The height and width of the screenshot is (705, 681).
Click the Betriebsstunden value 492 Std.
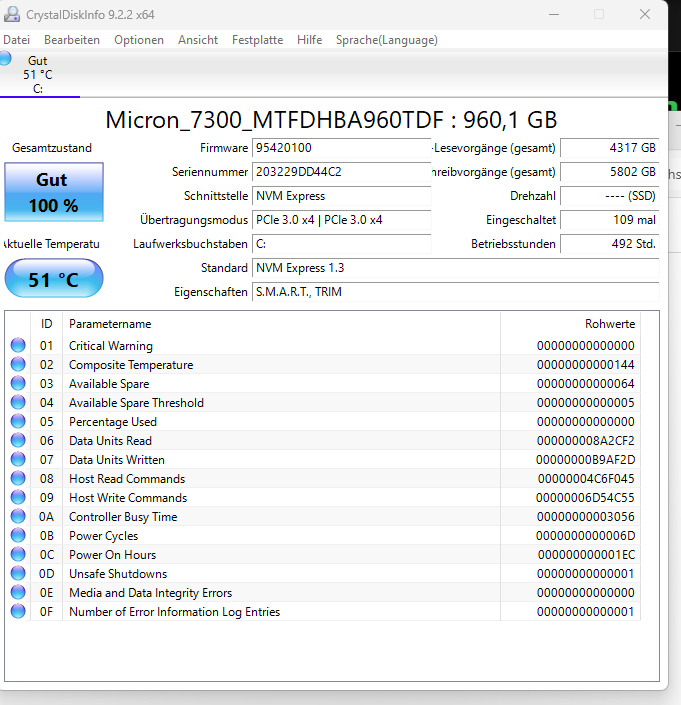click(610, 244)
